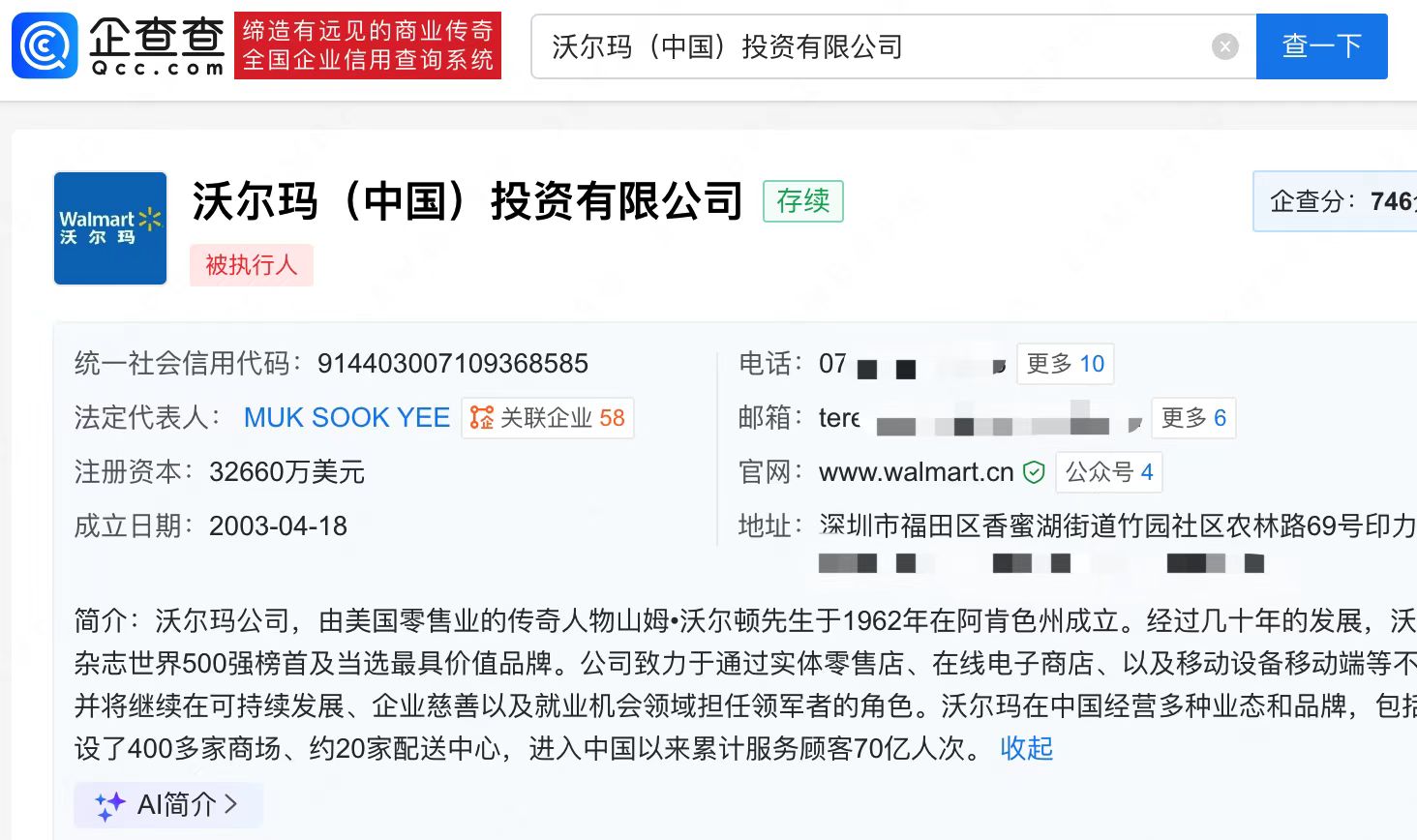Click the green verified shield icon

point(1034,472)
